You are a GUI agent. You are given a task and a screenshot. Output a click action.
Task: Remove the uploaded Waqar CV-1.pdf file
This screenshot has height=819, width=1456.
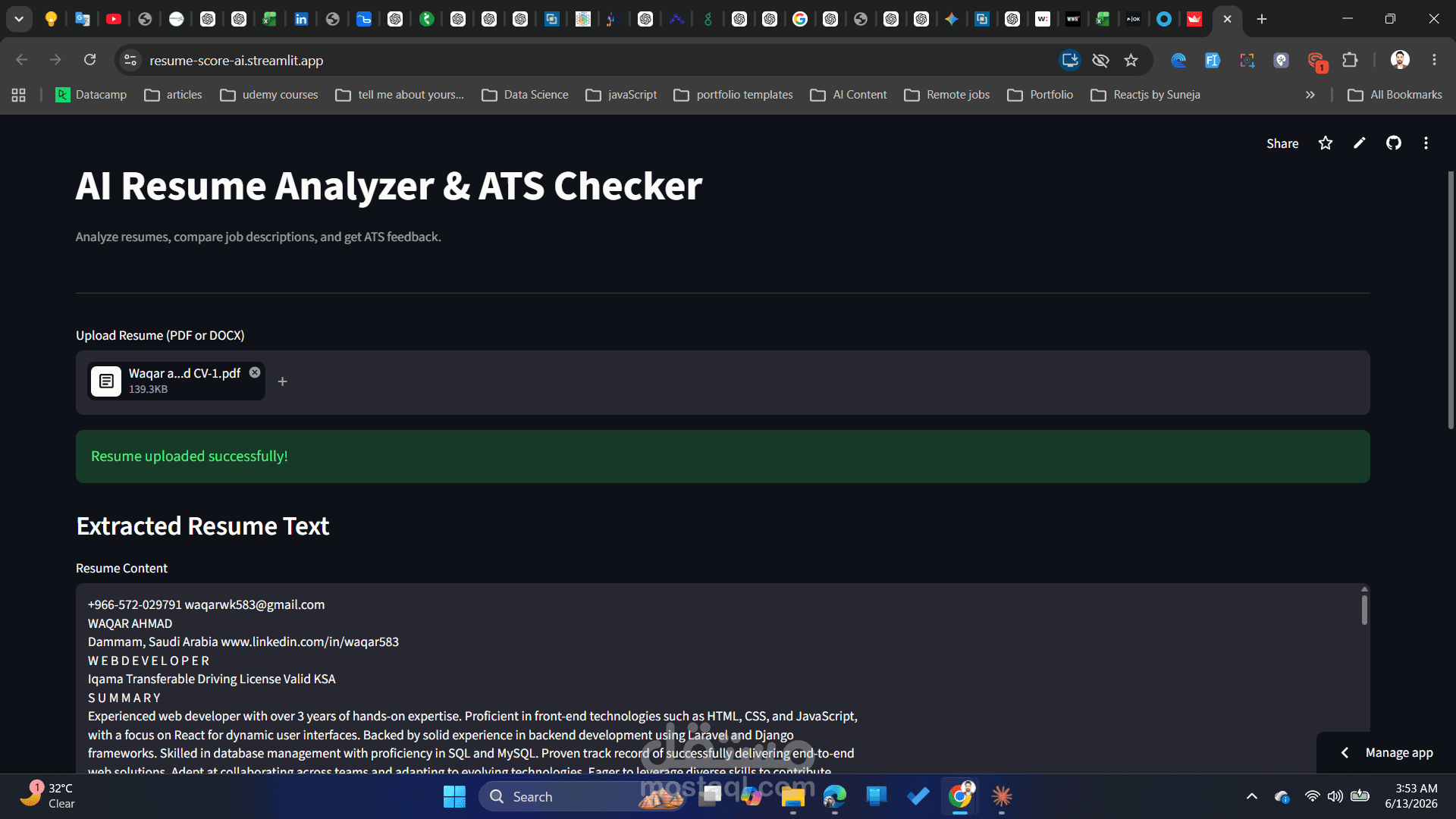point(255,372)
